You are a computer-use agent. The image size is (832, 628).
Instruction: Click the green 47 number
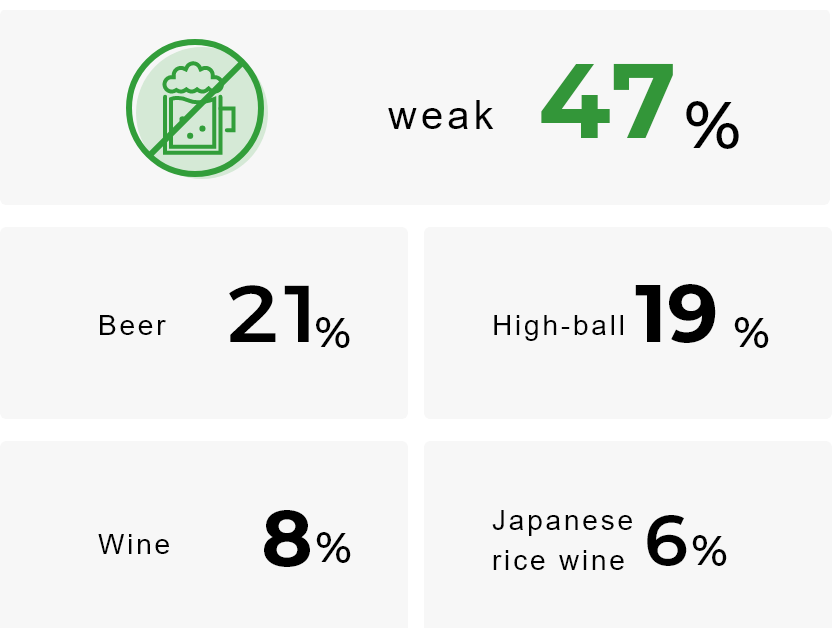coord(607,101)
